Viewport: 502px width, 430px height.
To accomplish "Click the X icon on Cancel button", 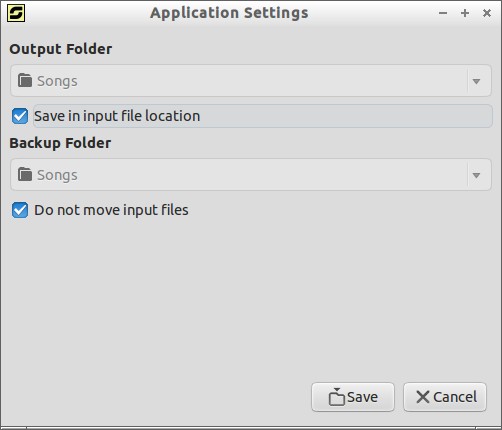I will [x=423, y=397].
